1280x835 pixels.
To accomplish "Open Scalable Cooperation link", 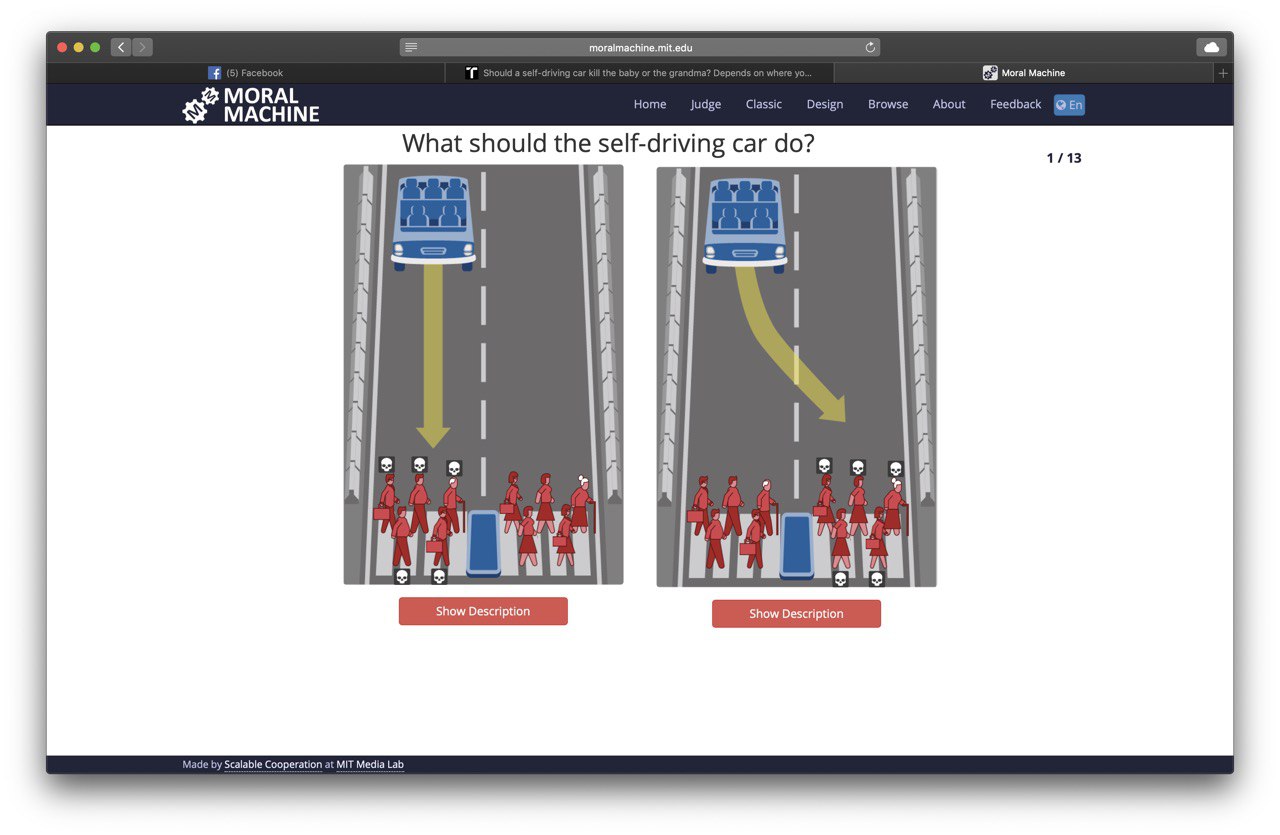I will pyautogui.click(x=273, y=765).
